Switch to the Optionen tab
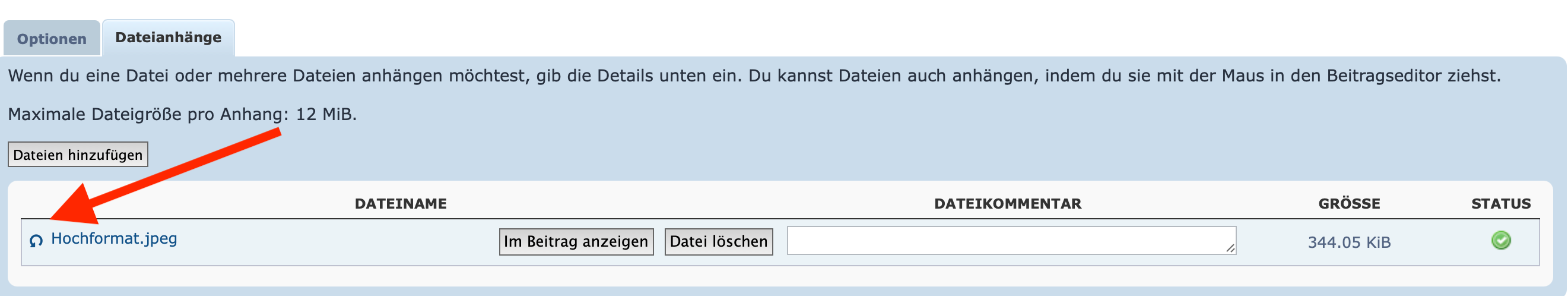The height and width of the screenshot is (296, 1568). click(52, 39)
